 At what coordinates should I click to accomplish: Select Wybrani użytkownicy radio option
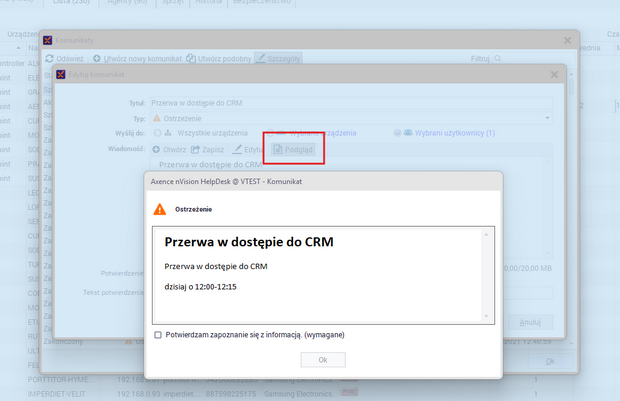[397, 133]
